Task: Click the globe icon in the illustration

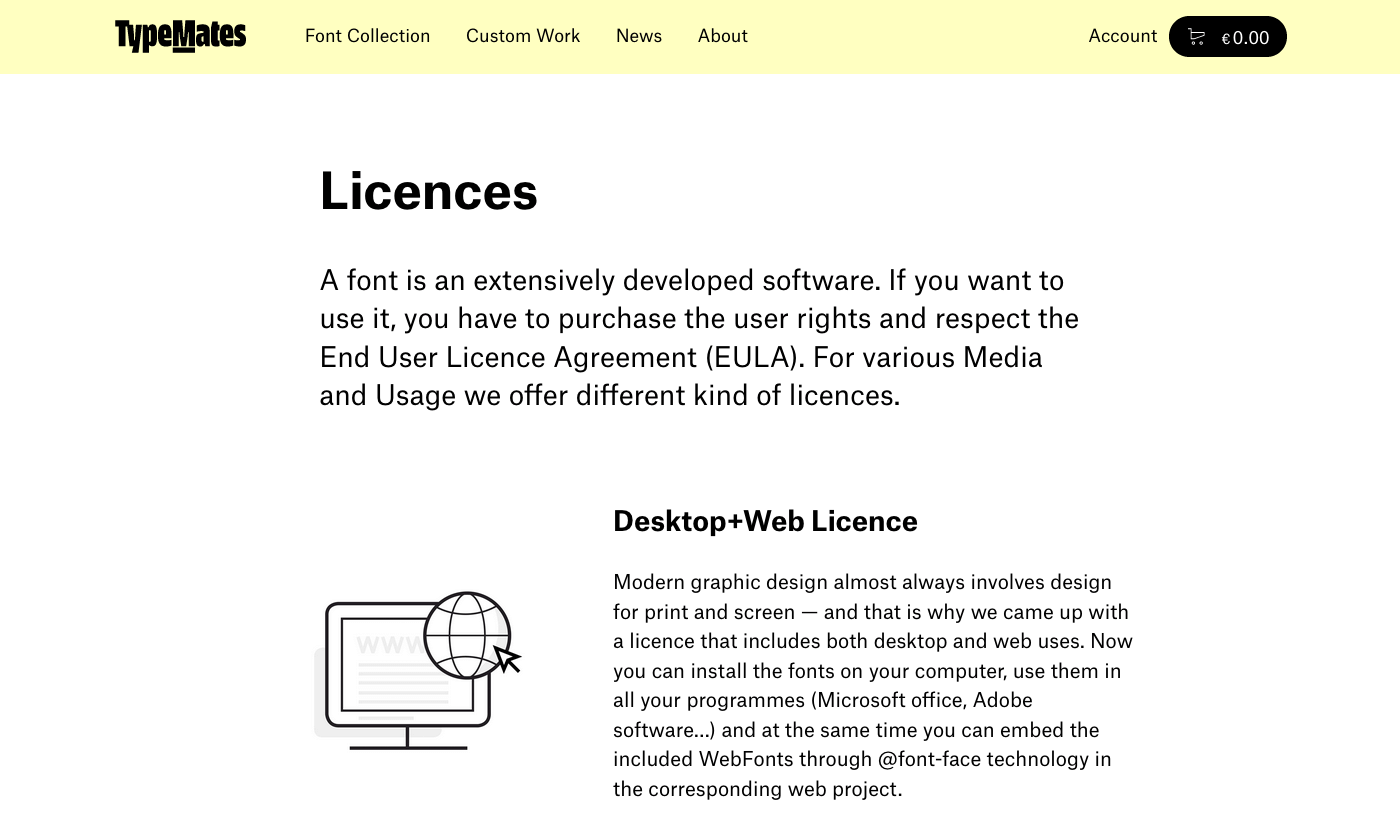Action: [467, 635]
